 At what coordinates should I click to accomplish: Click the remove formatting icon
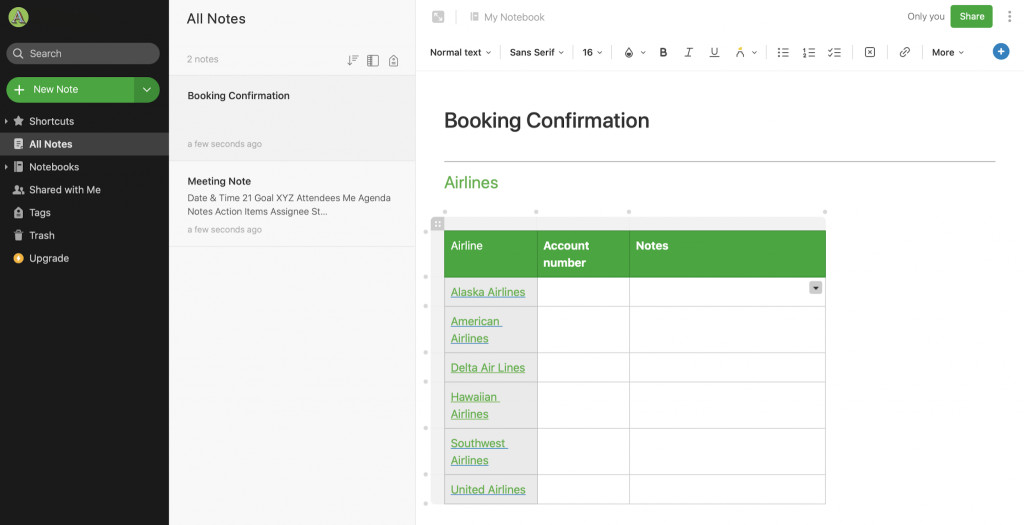coord(870,52)
